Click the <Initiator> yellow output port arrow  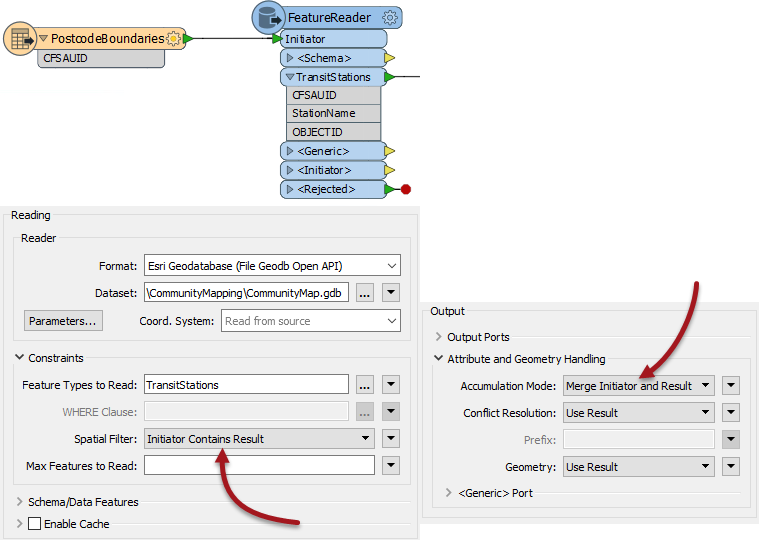pyautogui.click(x=390, y=170)
